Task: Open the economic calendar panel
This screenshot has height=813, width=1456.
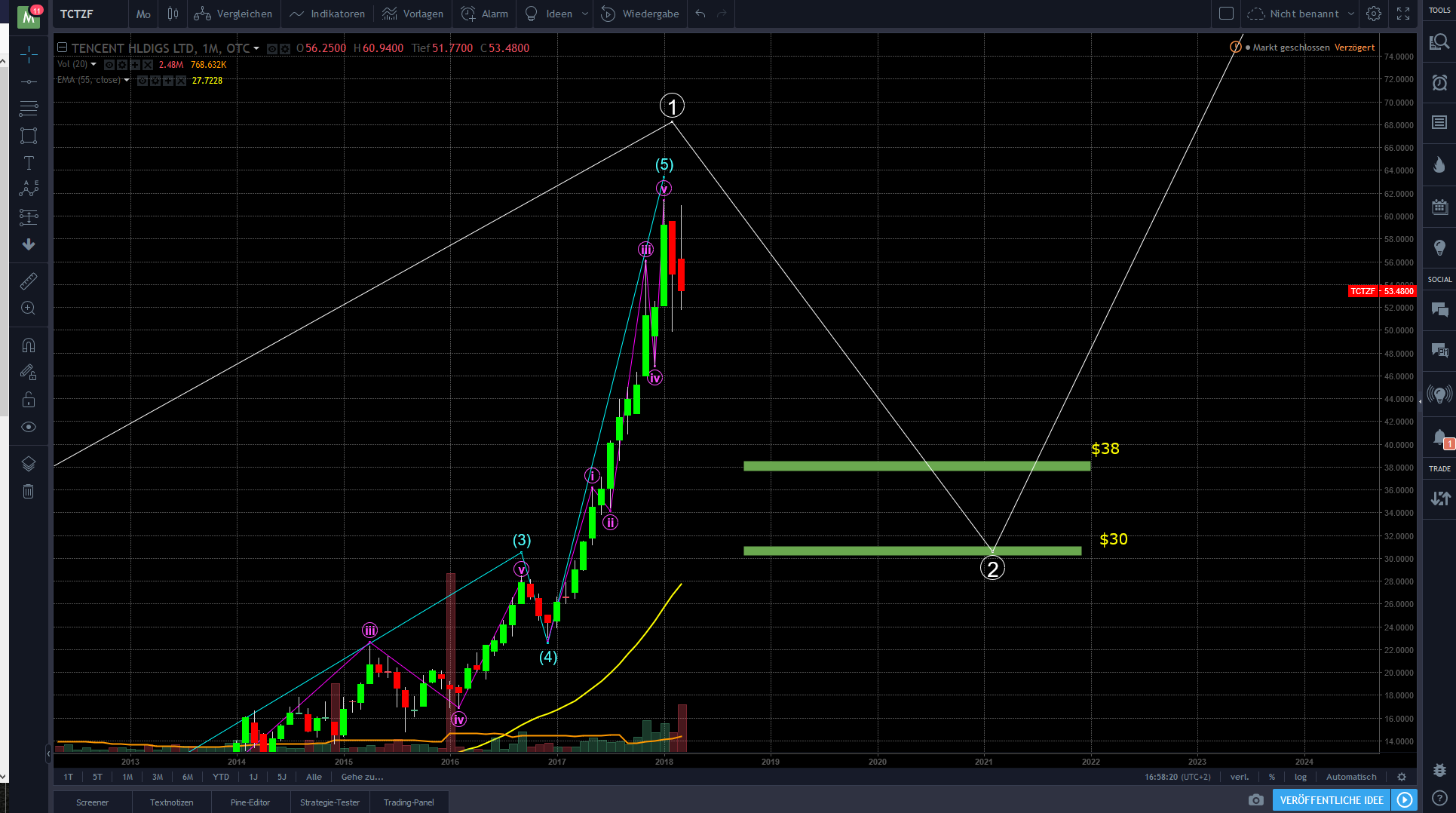Action: point(1439,207)
